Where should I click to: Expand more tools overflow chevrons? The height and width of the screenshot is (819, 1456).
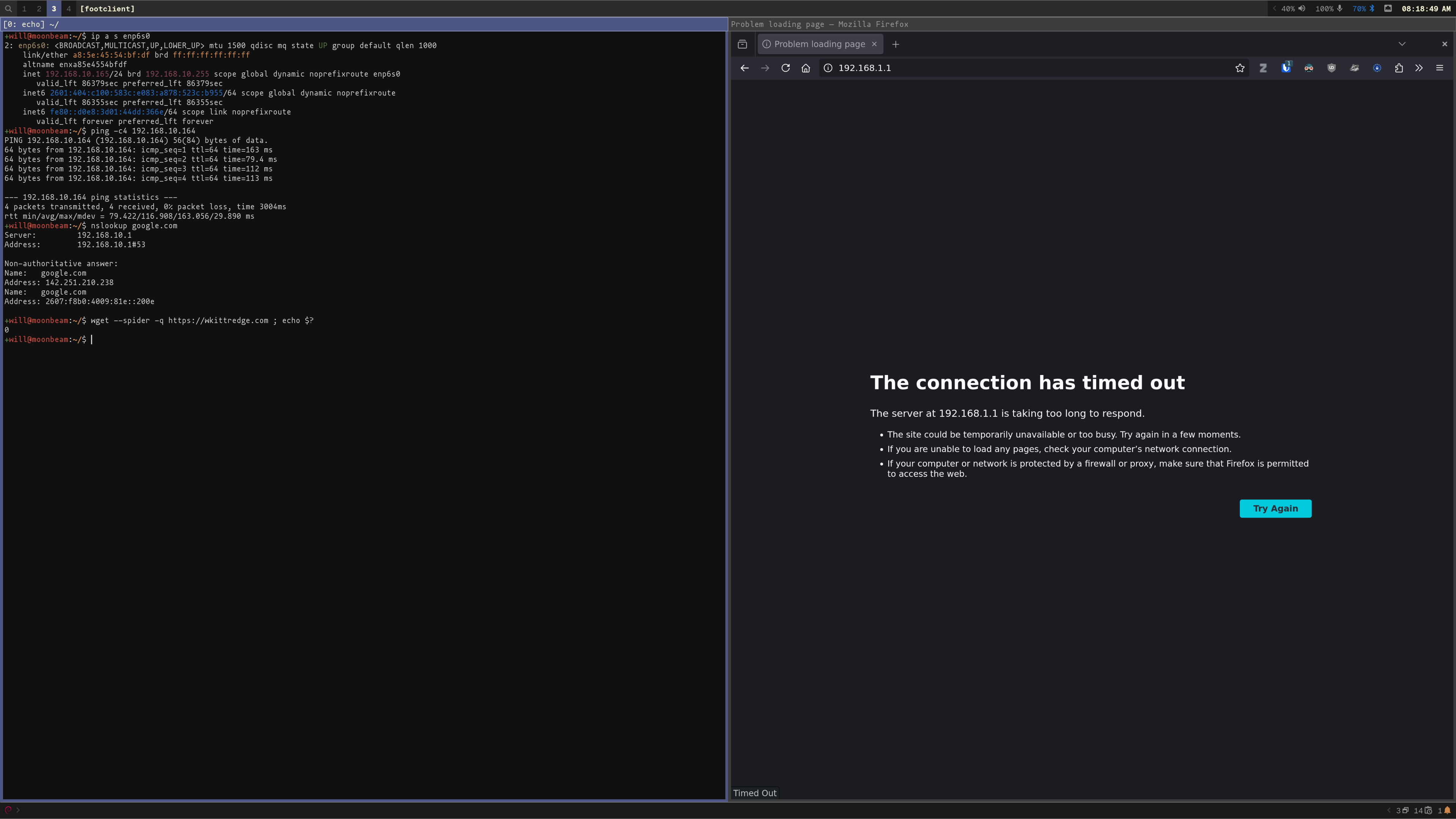tap(1419, 68)
